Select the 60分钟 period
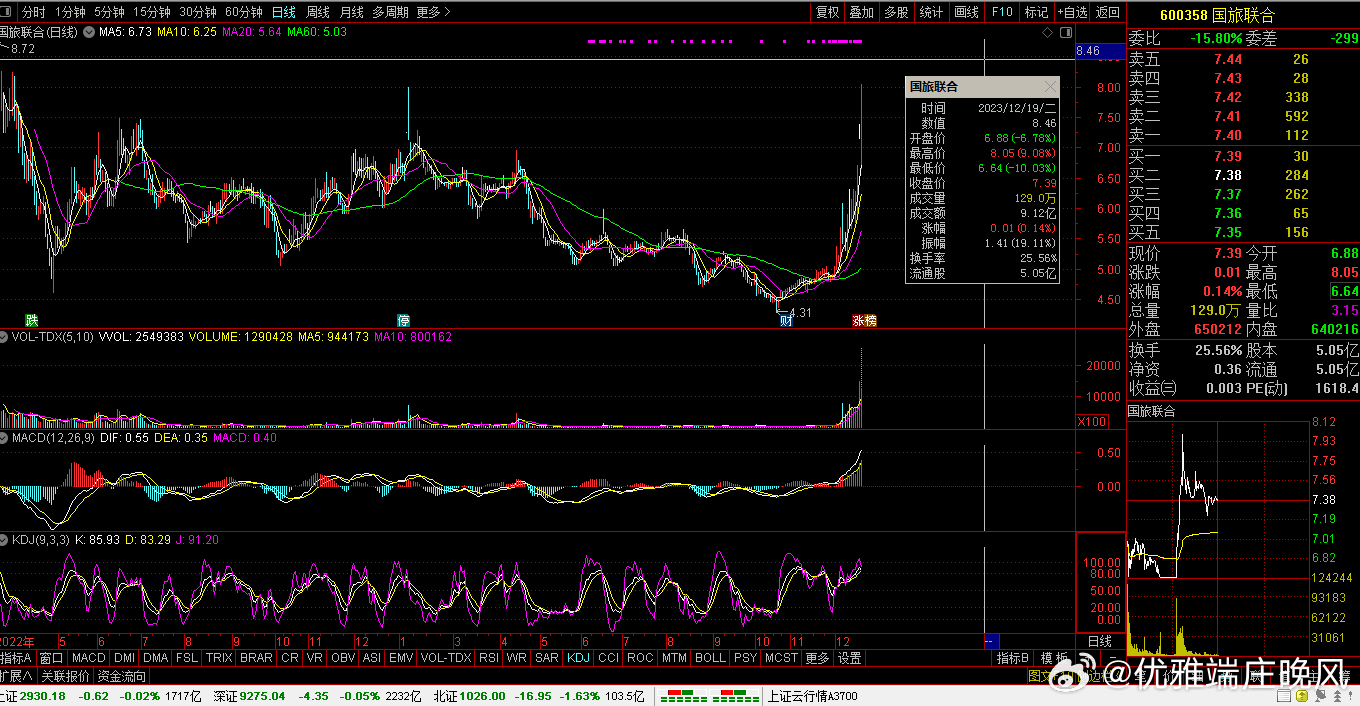This screenshot has height=706, width=1360. pyautogui.click(x=244, y=12)
